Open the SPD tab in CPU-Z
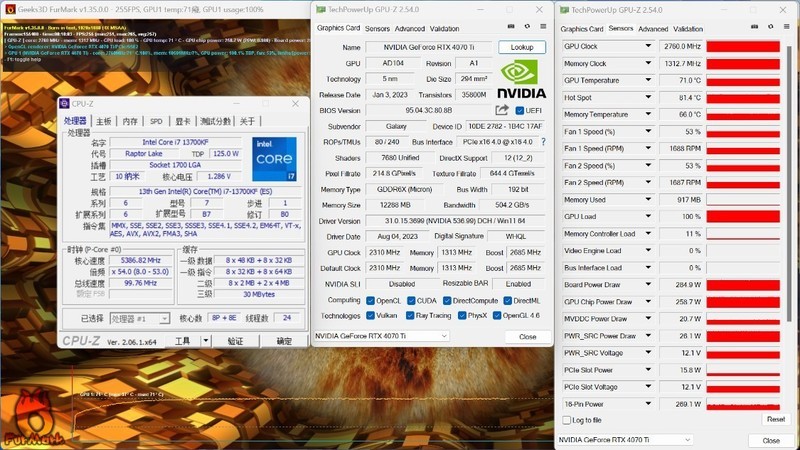This screenshot has height=450, width=800. [x=156, y=121]
